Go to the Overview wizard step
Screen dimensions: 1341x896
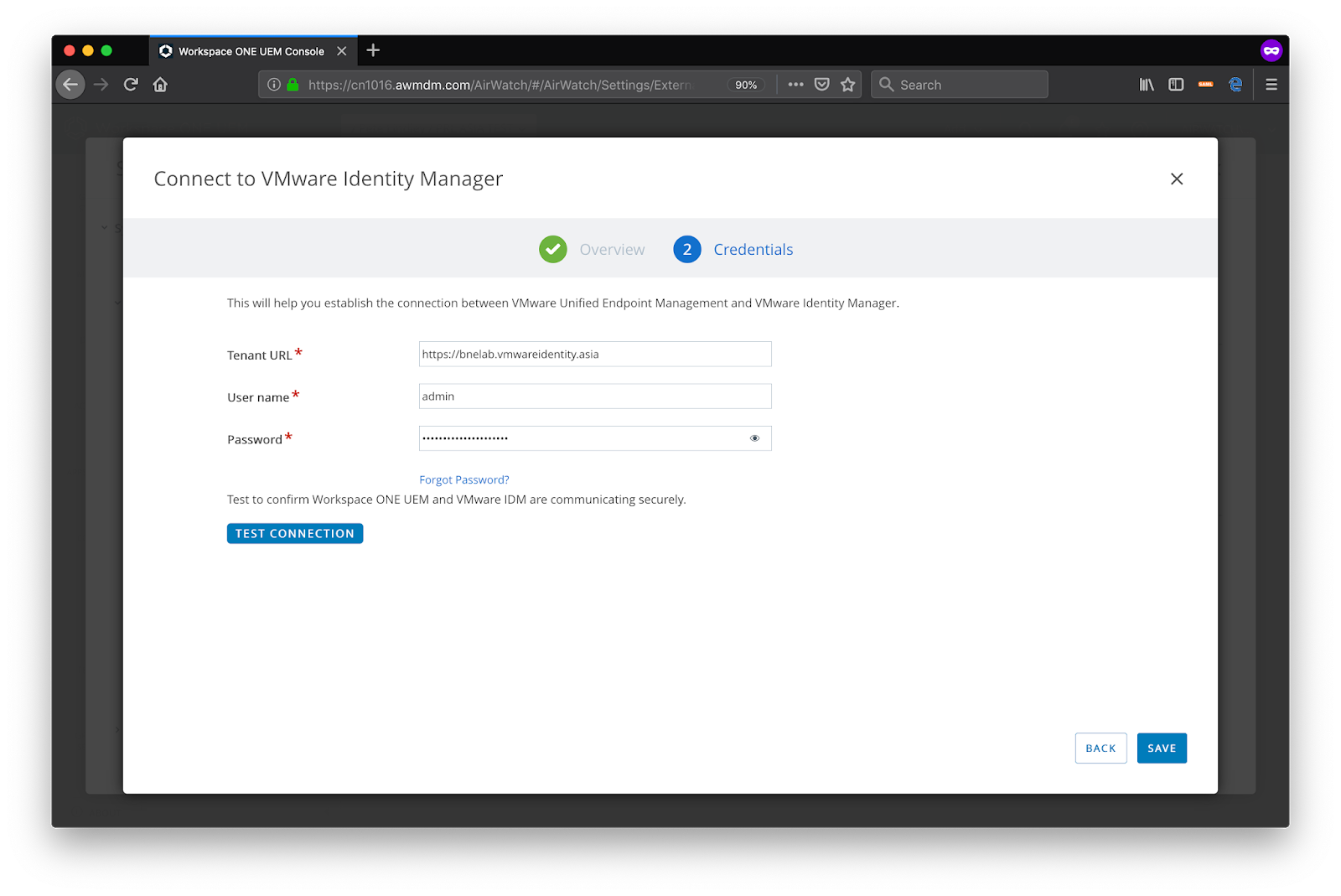click(x=612, y=250)
